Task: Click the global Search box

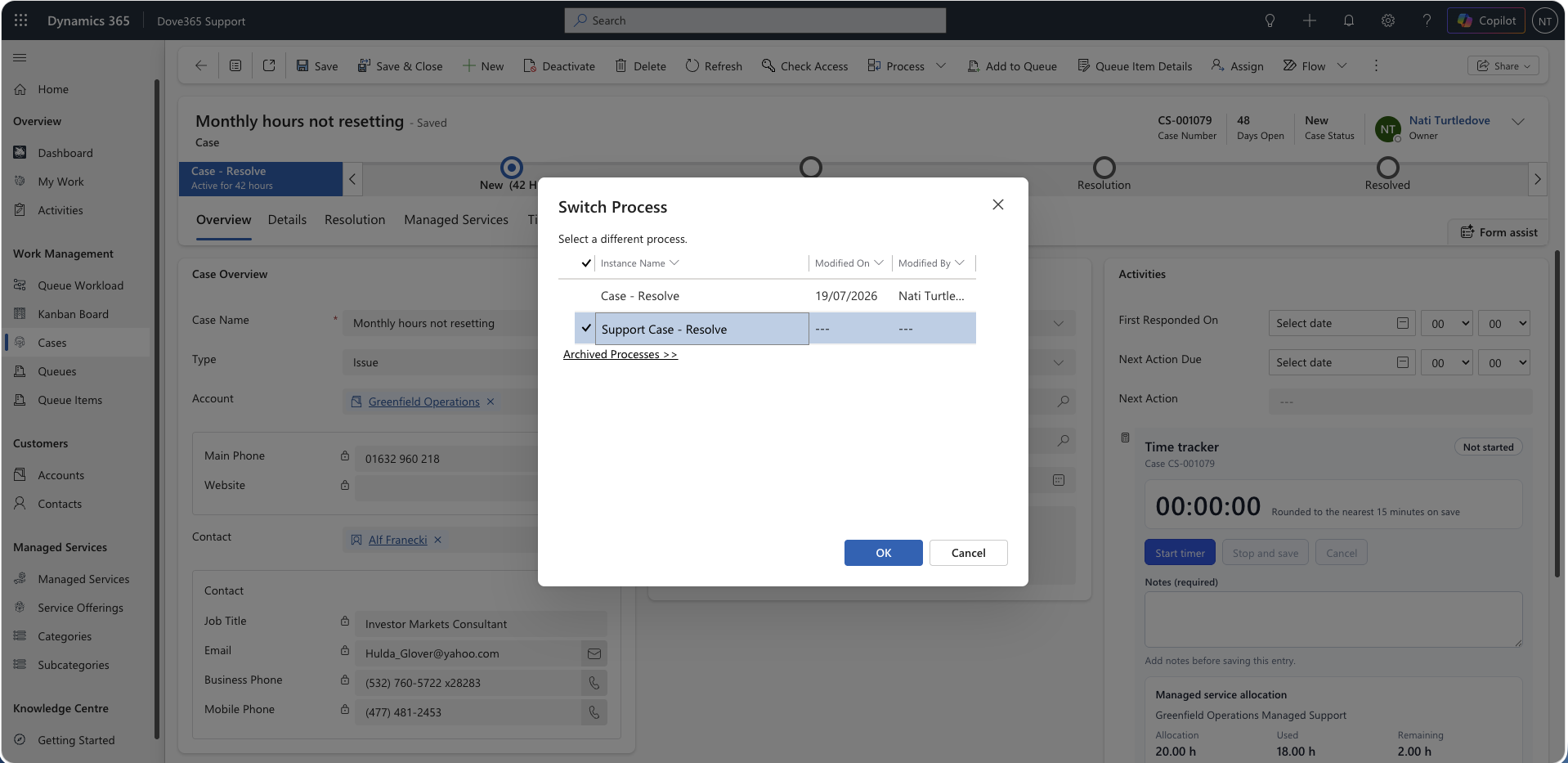Action: [755, 20]
